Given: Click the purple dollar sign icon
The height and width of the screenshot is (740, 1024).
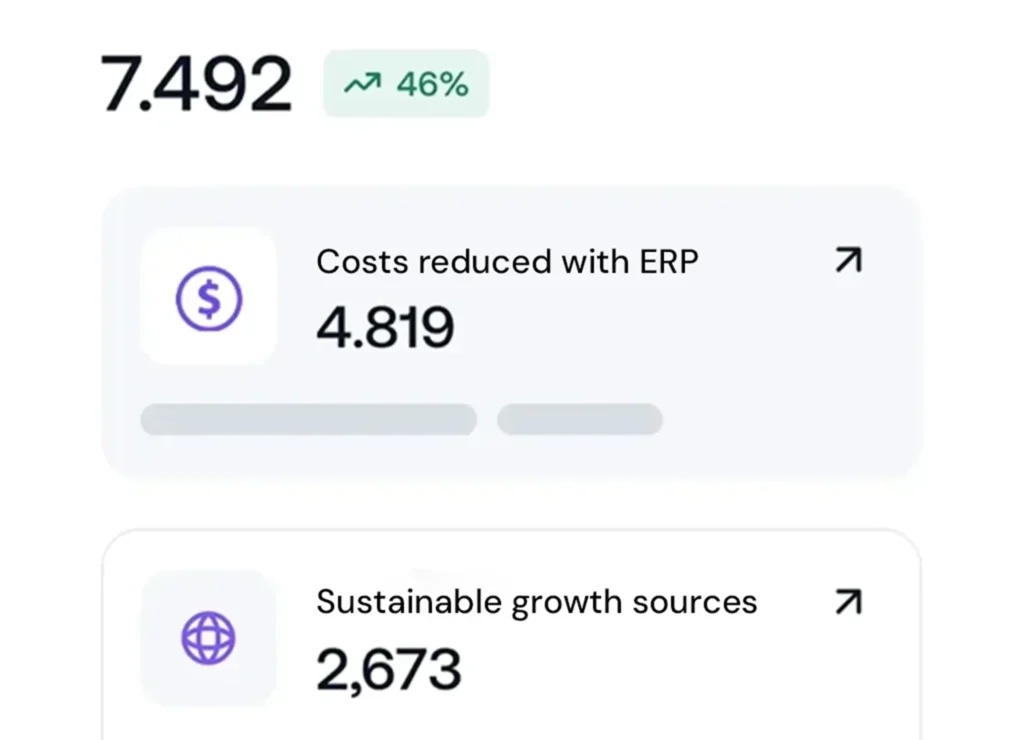Looking at the screenshot, I should point(209,298).
